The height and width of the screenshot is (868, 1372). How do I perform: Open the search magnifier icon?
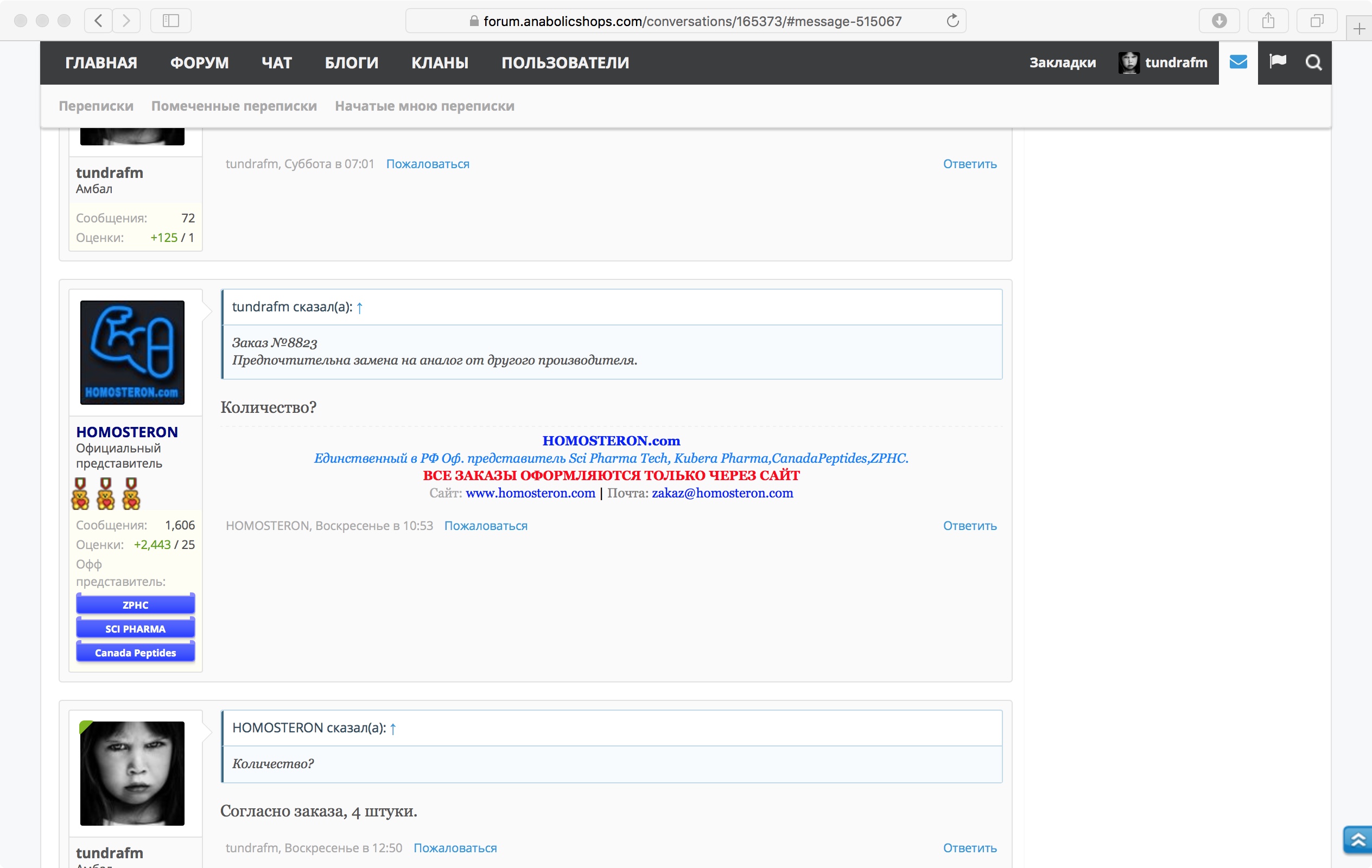tap(1313, 62)
